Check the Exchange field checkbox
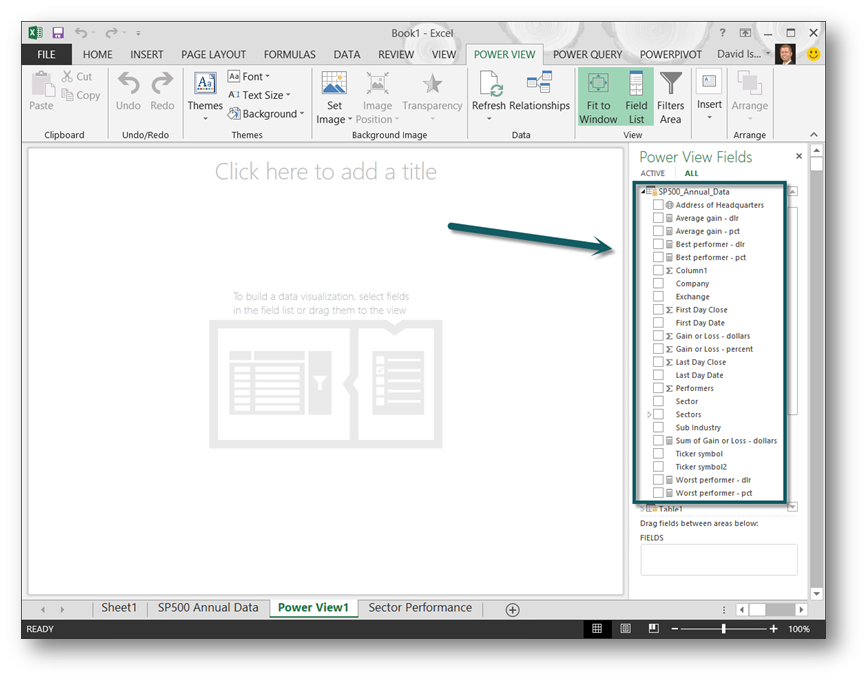This screenshot has height=681, width=868. tap(658, 297)
